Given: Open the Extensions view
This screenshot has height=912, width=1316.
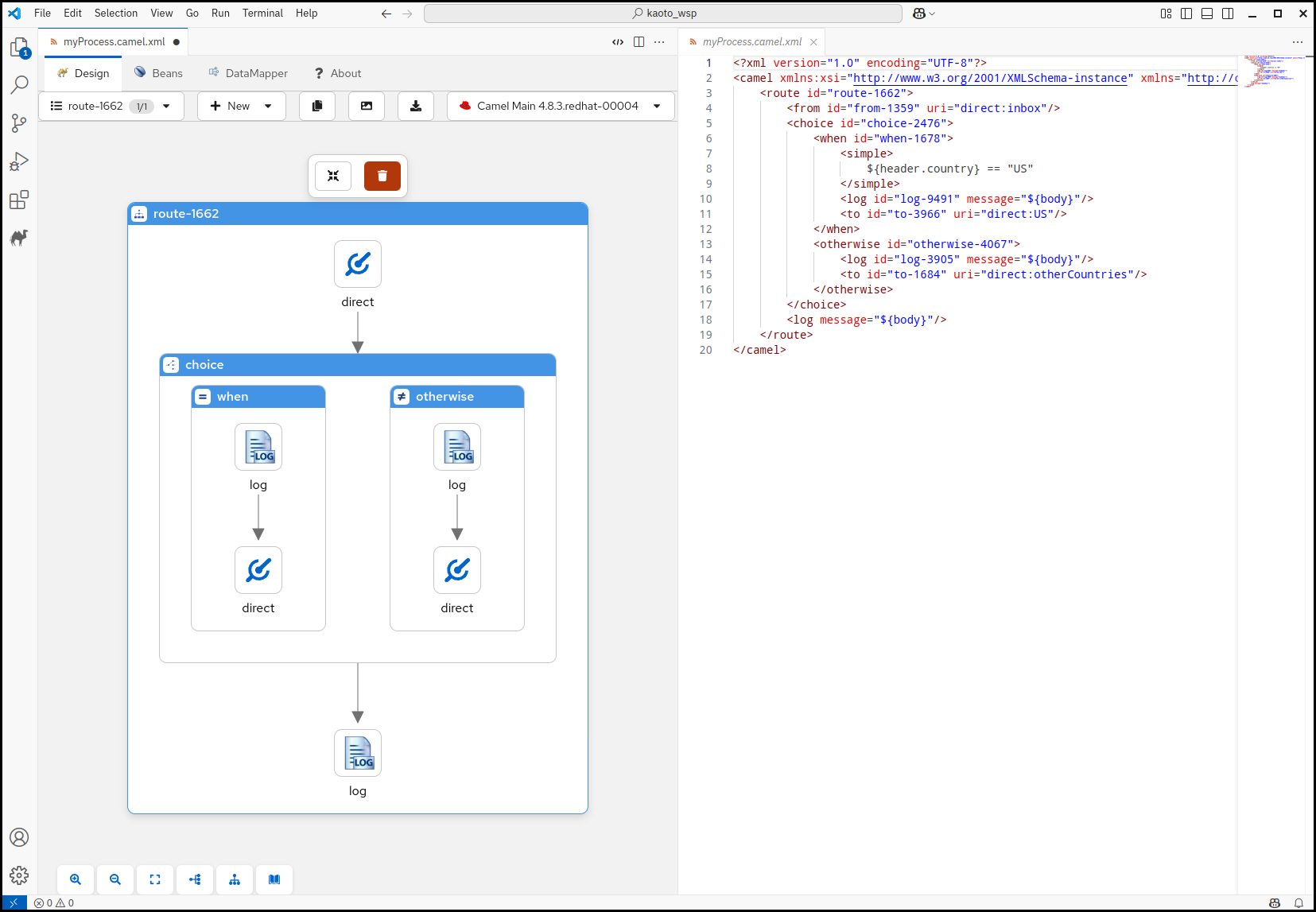Looking at the screenshot, I should click(x=19, y=200).
